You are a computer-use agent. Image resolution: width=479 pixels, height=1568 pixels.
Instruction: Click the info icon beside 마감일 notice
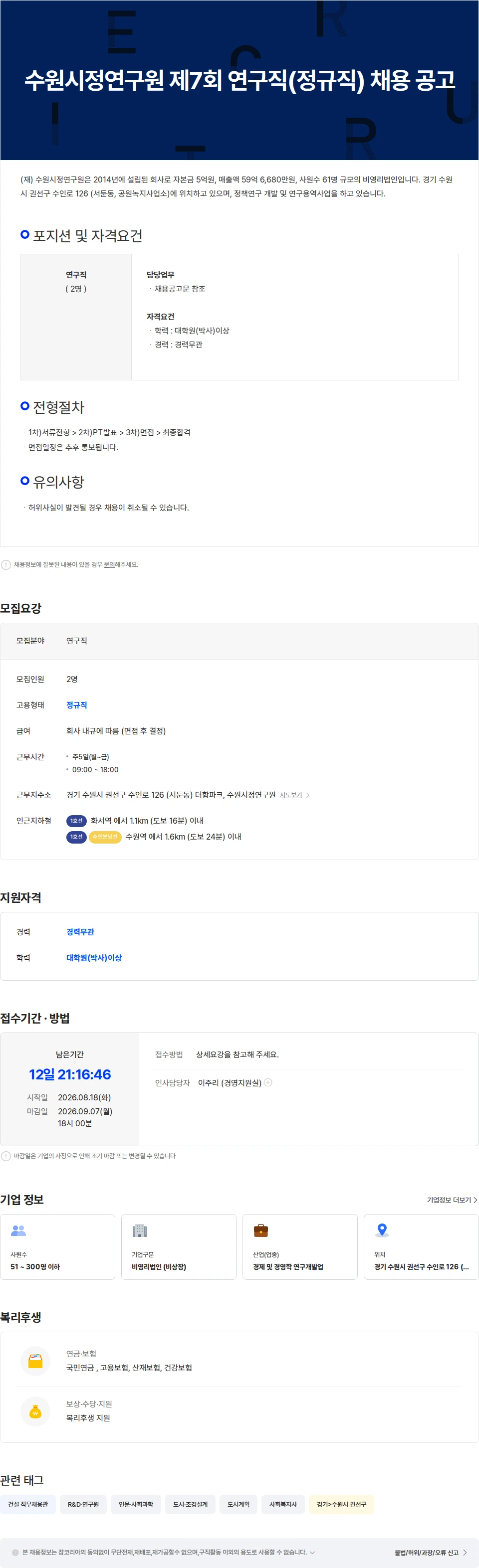coord(6,1155)
